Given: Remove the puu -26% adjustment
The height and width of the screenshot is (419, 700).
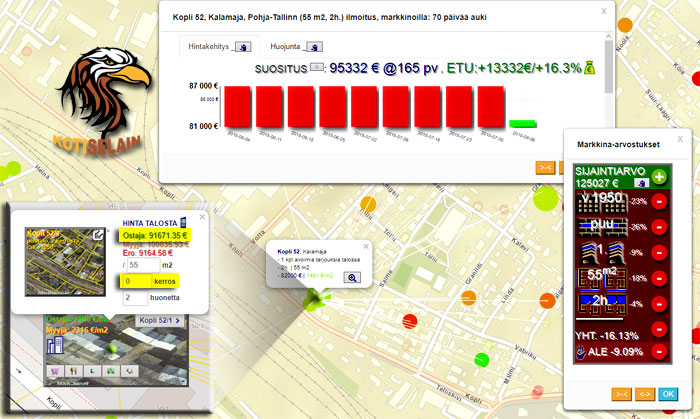Looking at the screenshot, I should click(659, 227).
